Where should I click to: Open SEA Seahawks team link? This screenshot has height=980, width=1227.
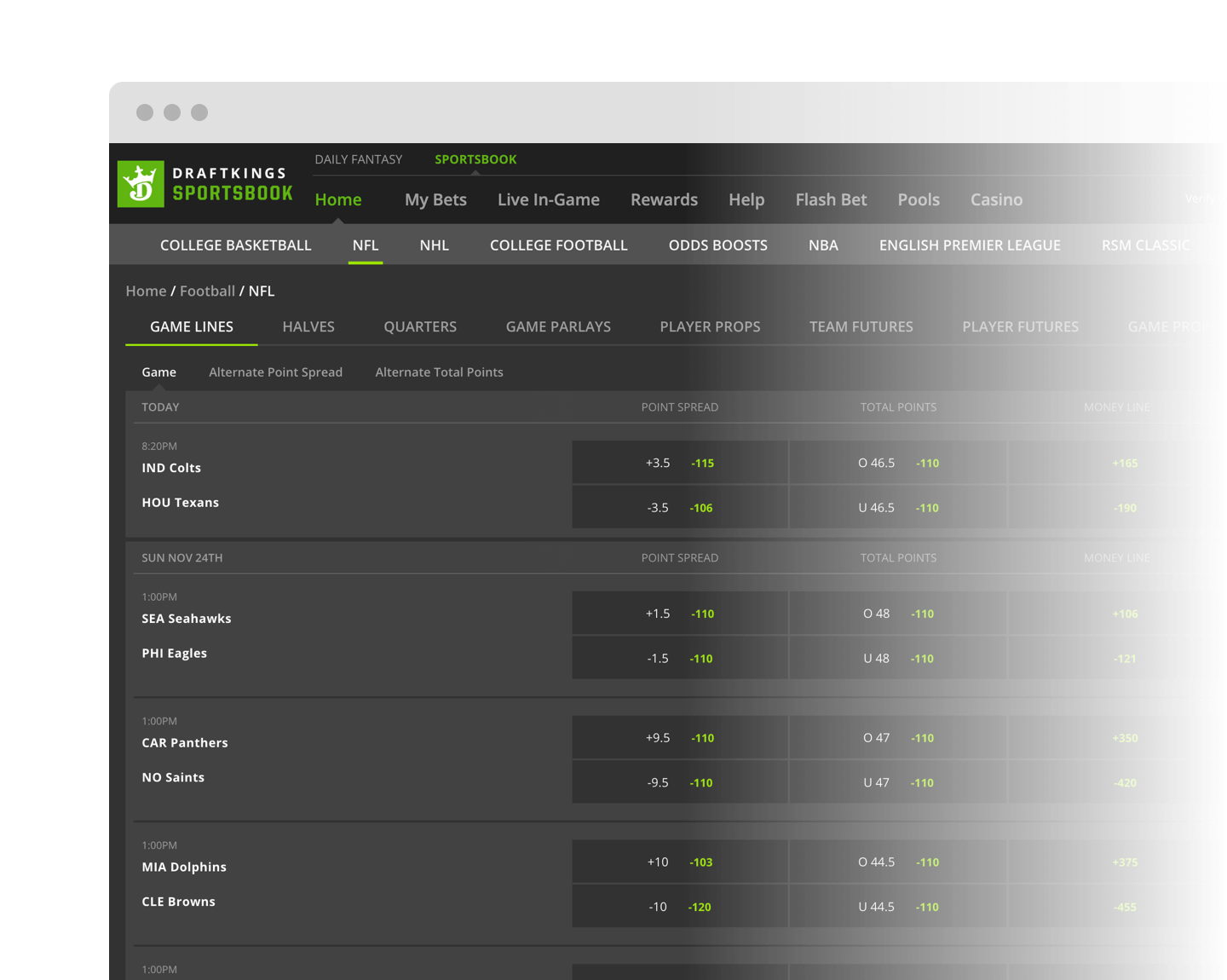[x=187, y=619]
